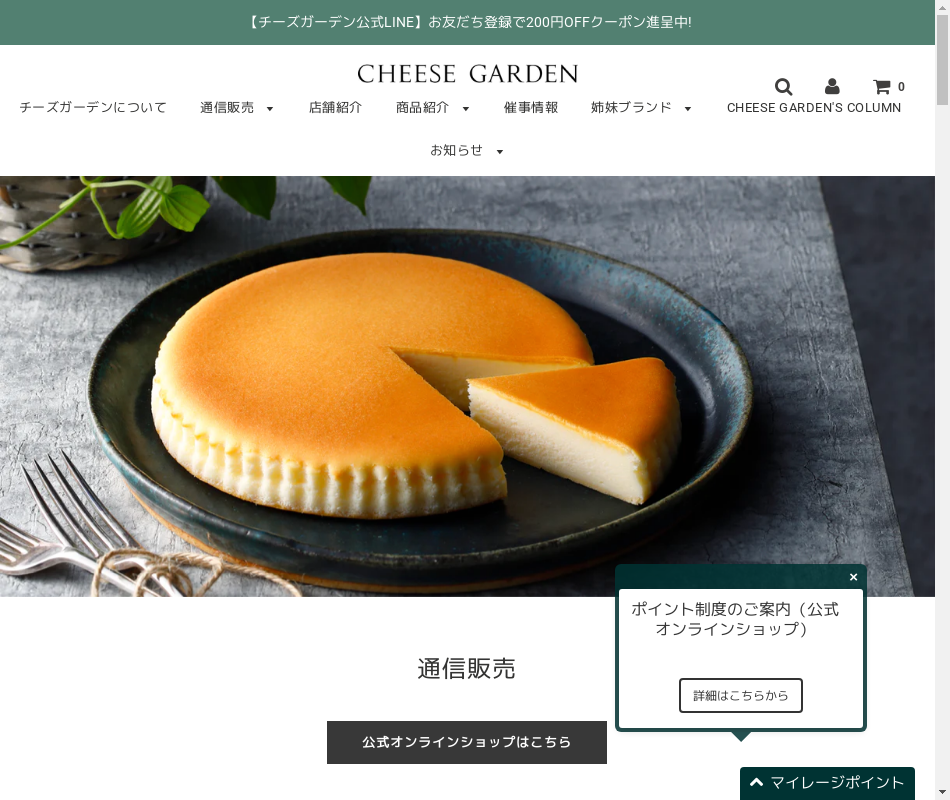The image size is (950, 800).
Task: Close the point program popup
Action: (853, 577)
